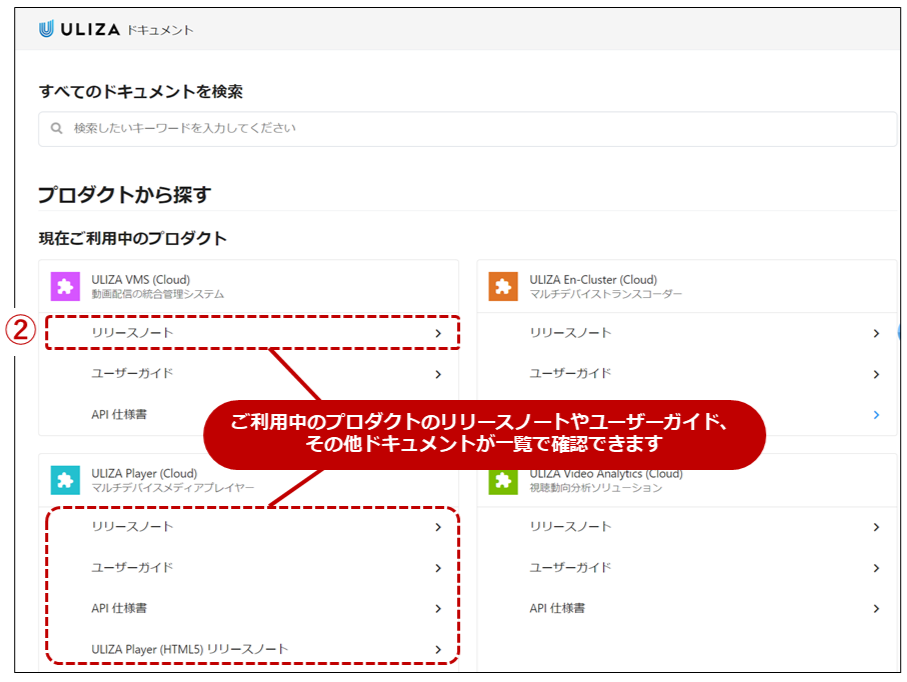Open API 仕様書 under ULIZA VMS
Image resolution: width=907 pixels, height=682 pixels.
point(119,414)
